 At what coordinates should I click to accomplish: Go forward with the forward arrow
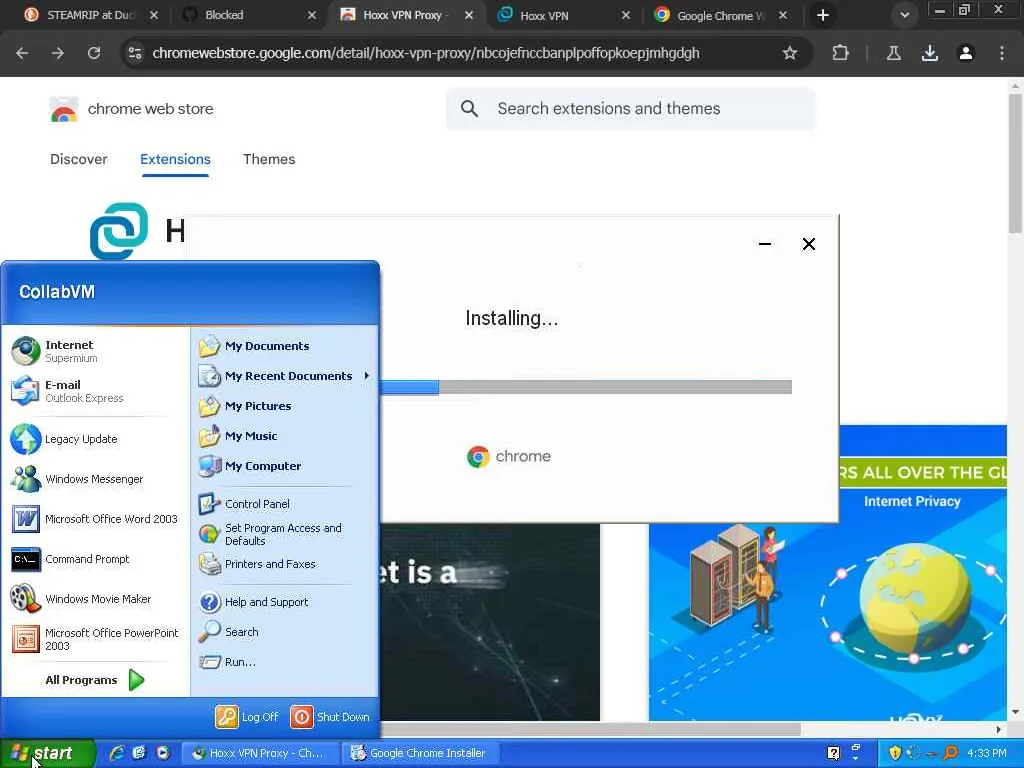point(58,53)
